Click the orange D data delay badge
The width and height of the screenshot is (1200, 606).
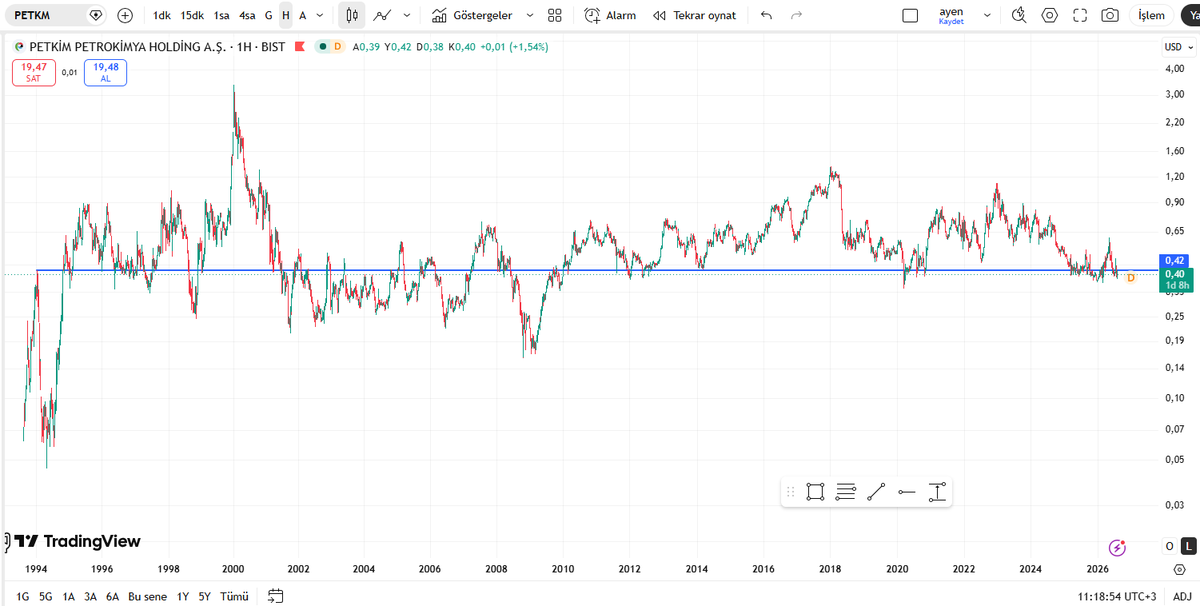tap(336, 47)
